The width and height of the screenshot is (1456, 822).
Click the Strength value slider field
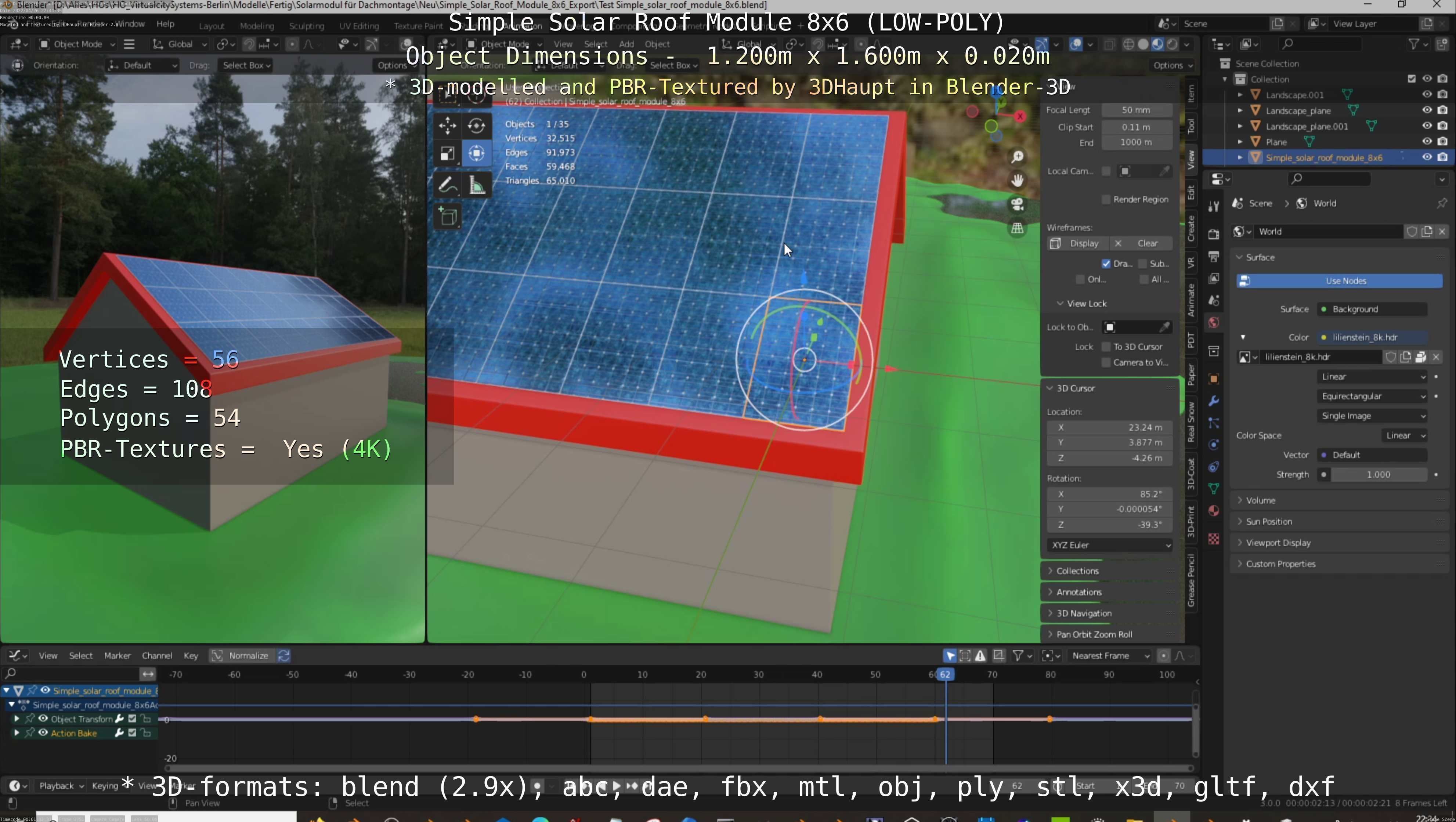point(1378,475)
